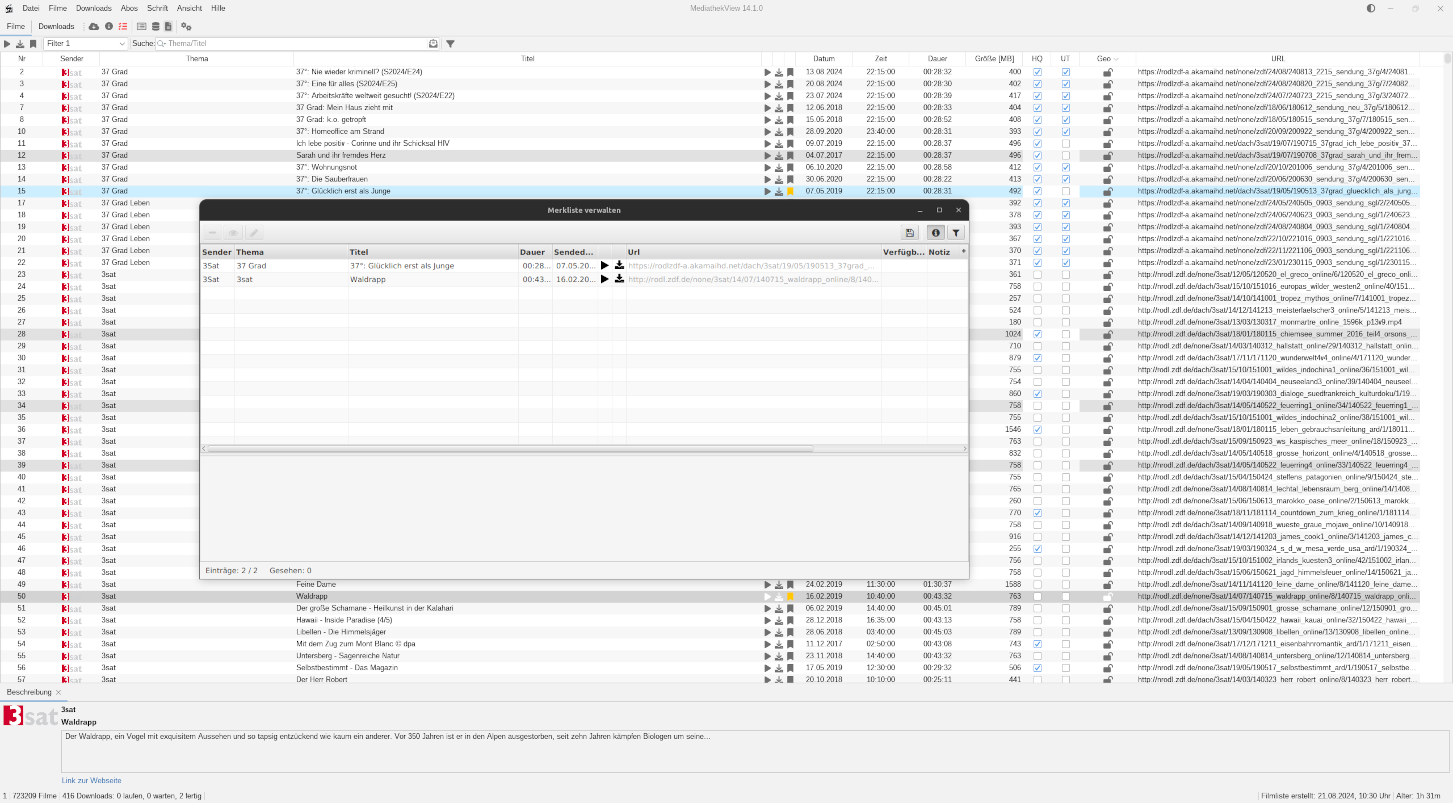Sort Merkliste by Thema column
The width and height of the screenshot is (1453, 803).
(x=291, y=252)
